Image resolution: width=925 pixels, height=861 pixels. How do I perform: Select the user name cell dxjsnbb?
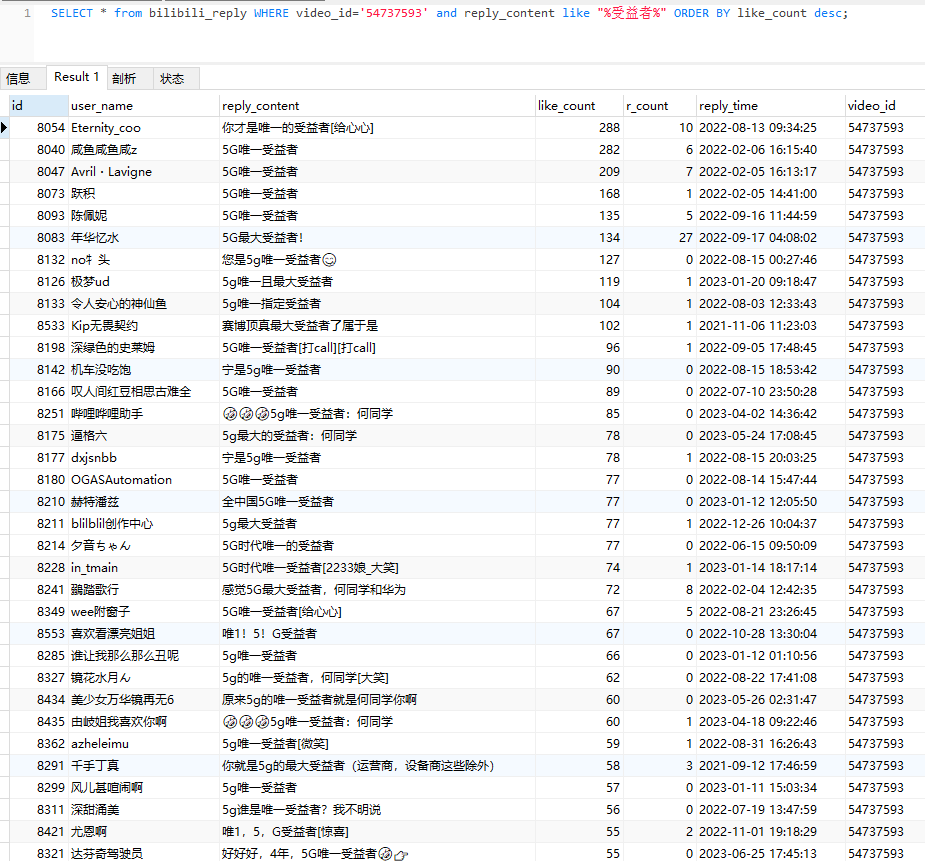click(144, 458)
